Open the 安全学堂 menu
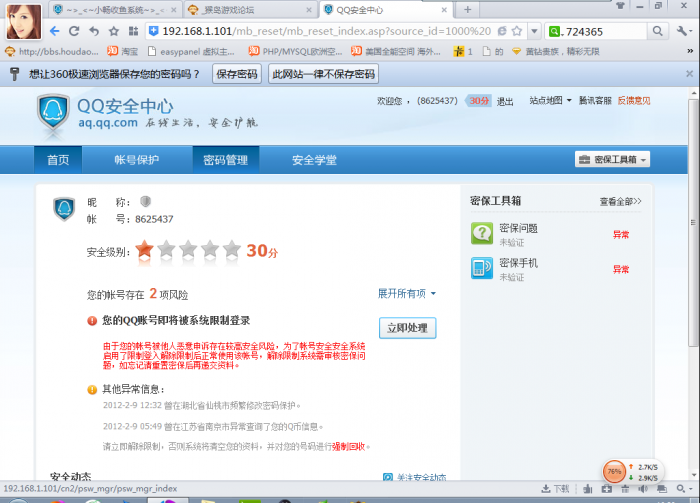700x503 pixels. (314, 160)
